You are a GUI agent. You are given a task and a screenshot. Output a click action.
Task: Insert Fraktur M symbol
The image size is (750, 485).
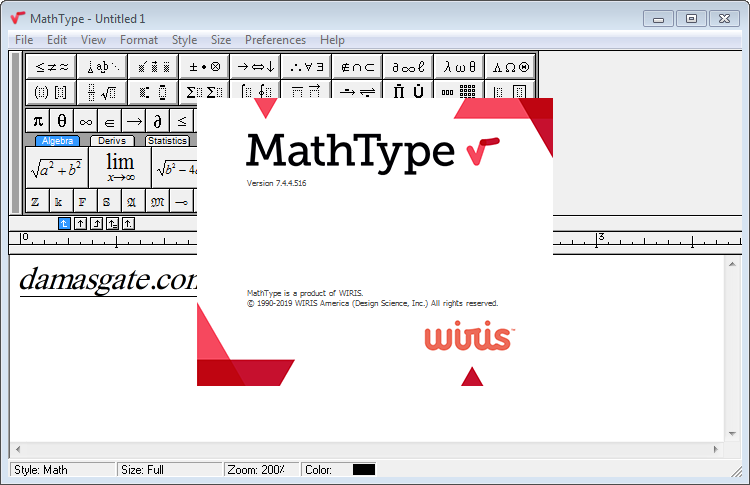(x=157, y=201)
